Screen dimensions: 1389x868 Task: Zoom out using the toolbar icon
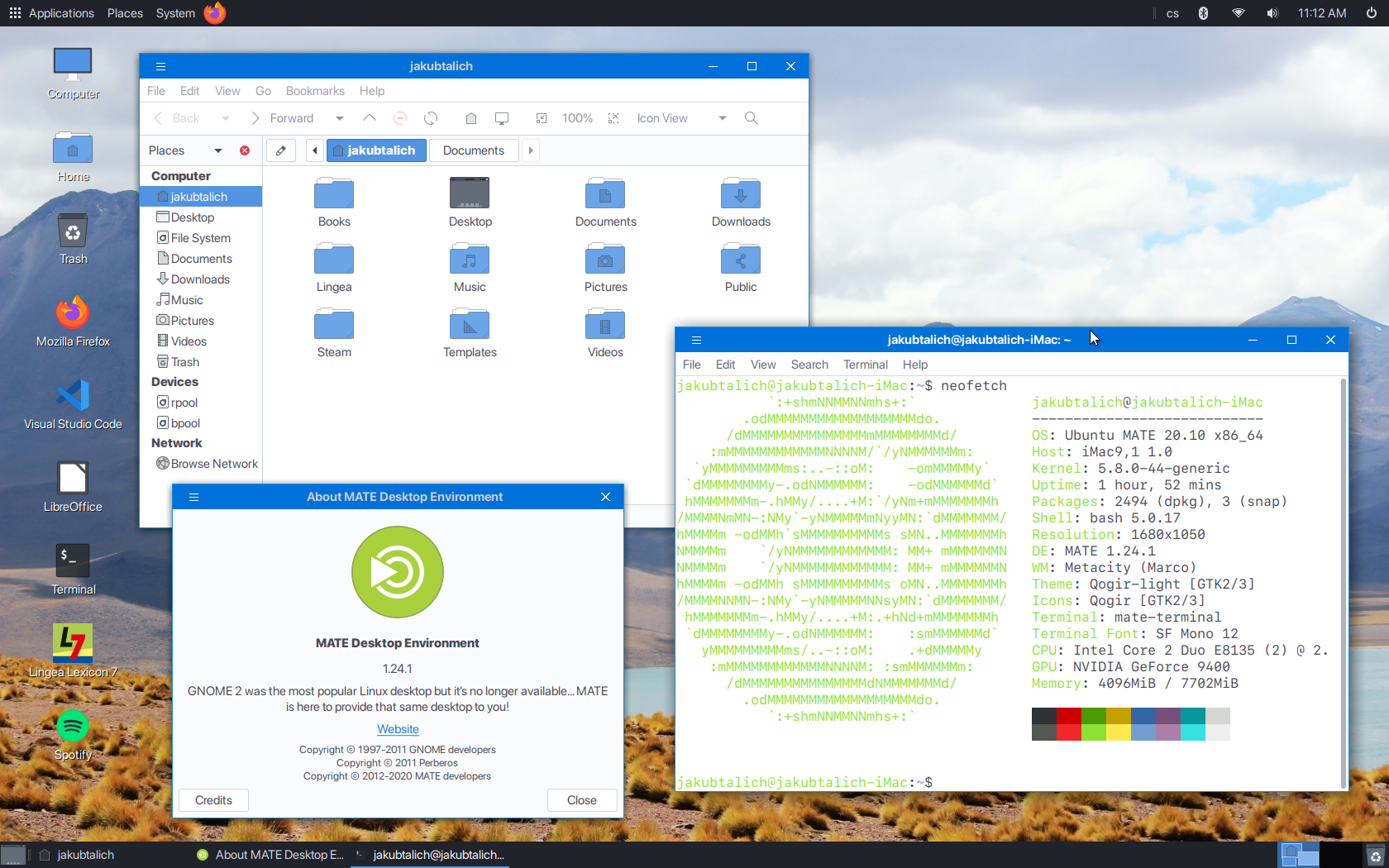pos(542,118)
